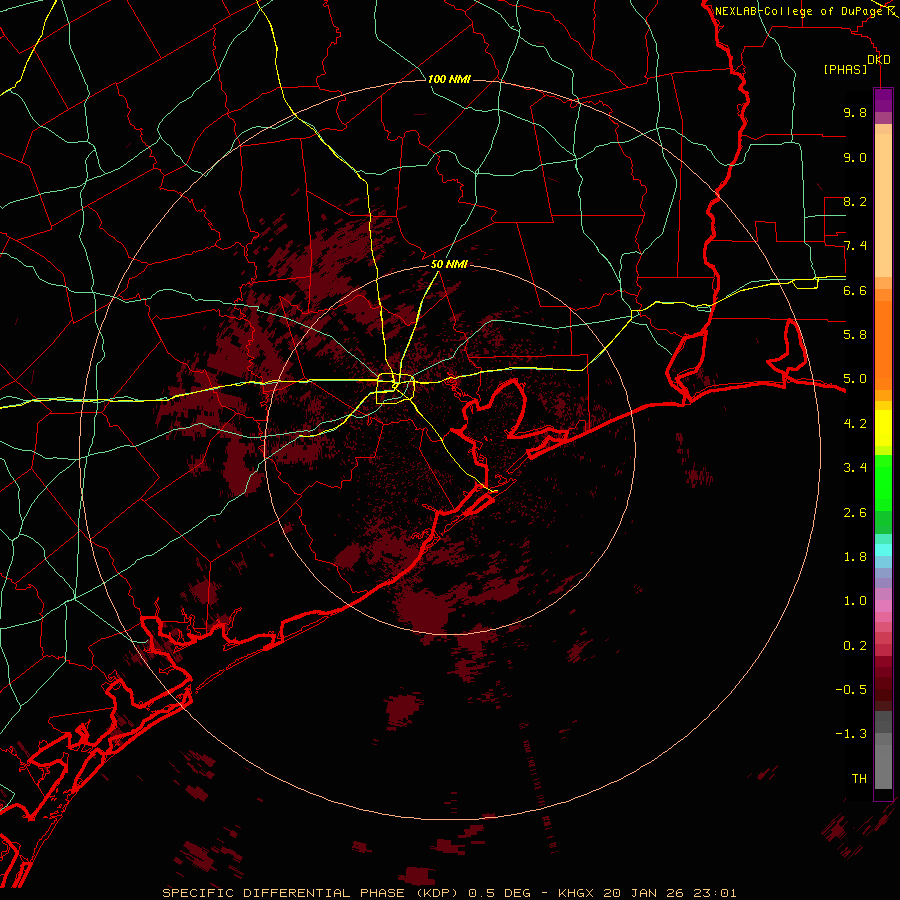This screenshot has height=900, width=900.
Task: Click the 100 NMI range ring label
Action: click(x=449, y=79)
